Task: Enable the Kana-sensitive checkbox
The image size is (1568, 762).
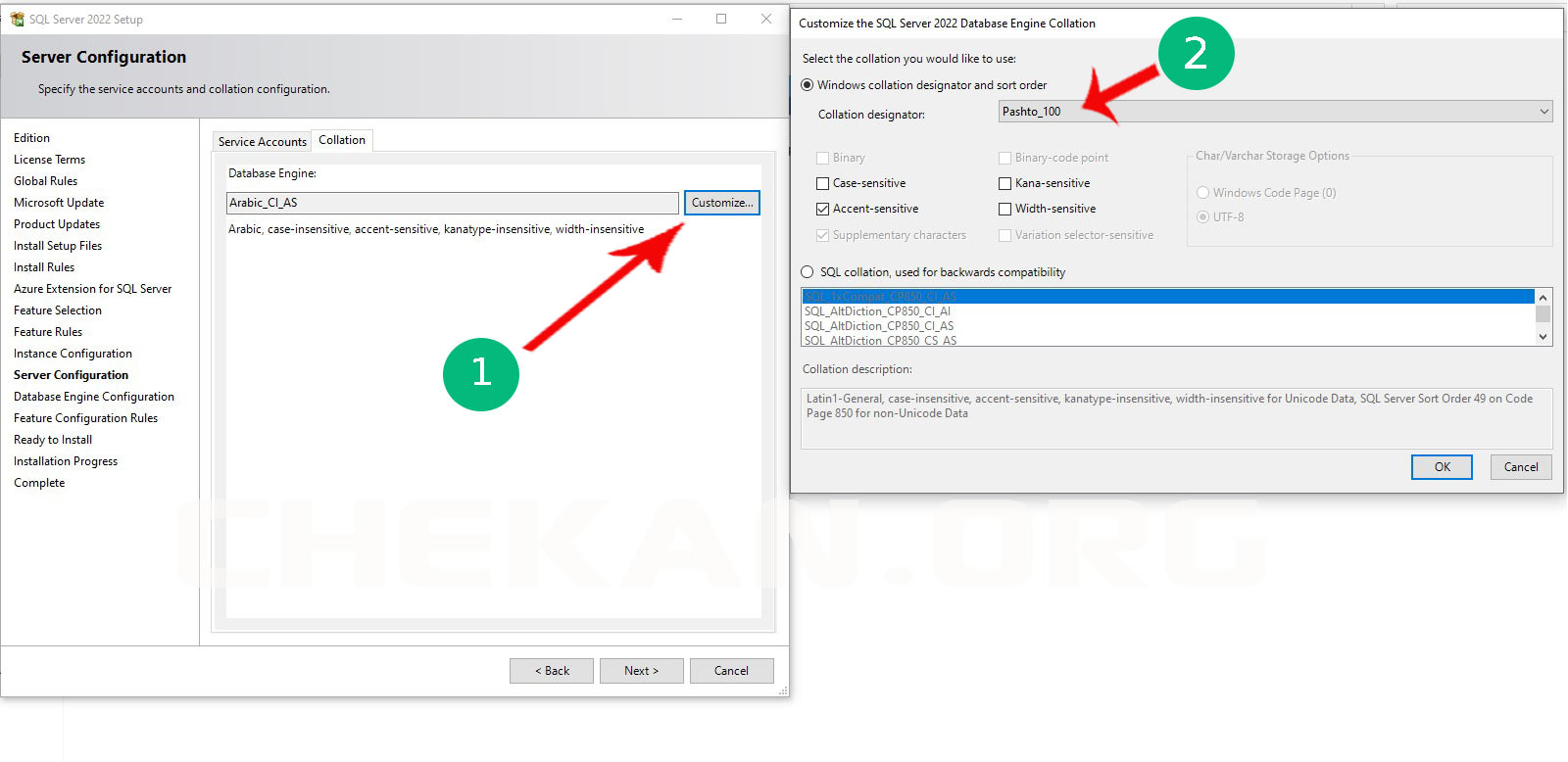Action: [1004, 183]
